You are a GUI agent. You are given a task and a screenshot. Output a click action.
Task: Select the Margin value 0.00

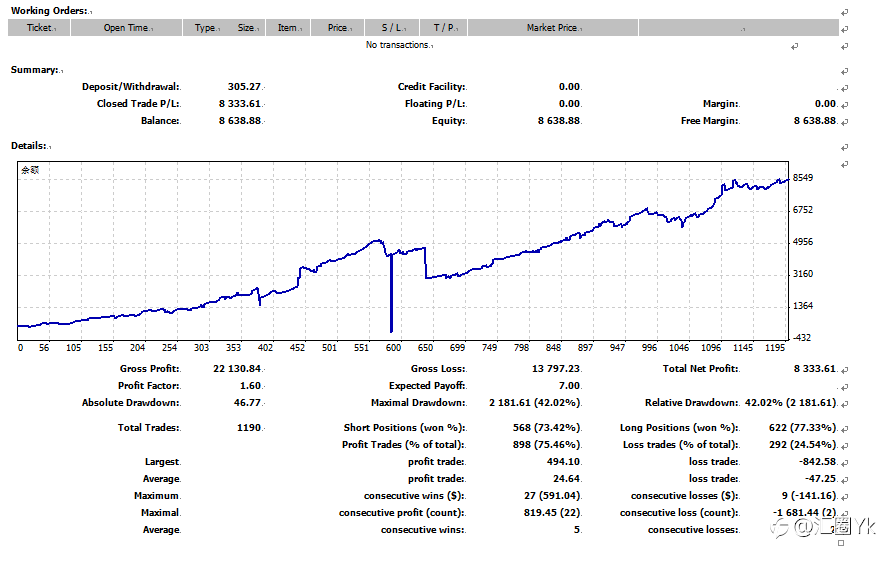click(x=825, y=104)
